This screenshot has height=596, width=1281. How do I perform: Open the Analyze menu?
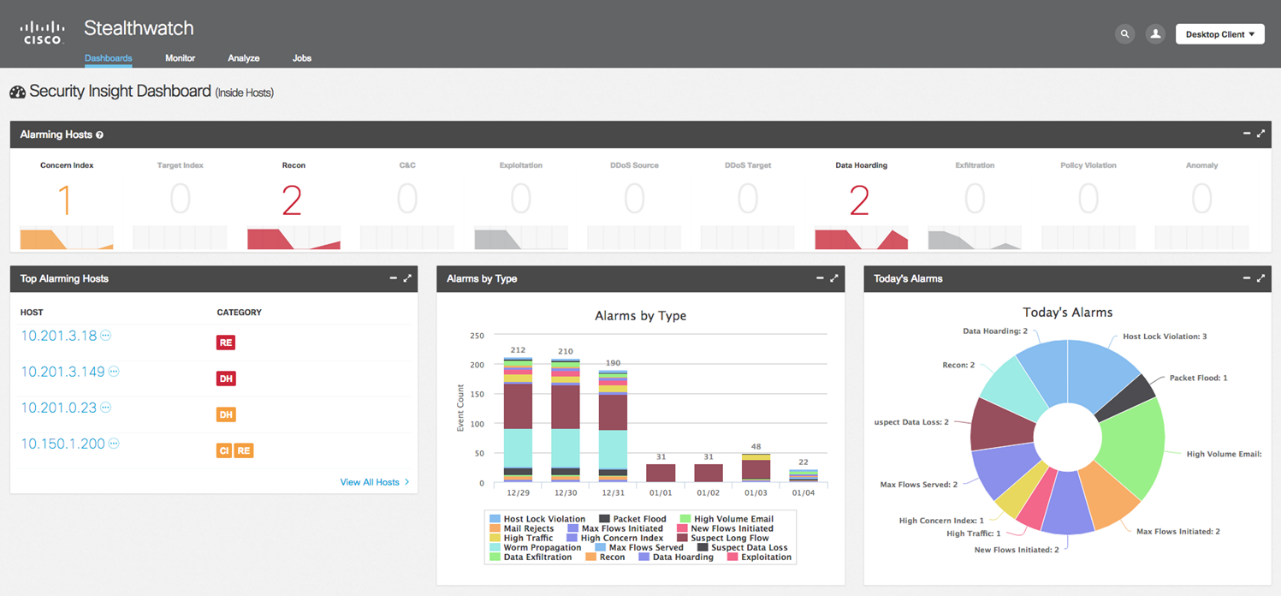(x=244, y=58)
